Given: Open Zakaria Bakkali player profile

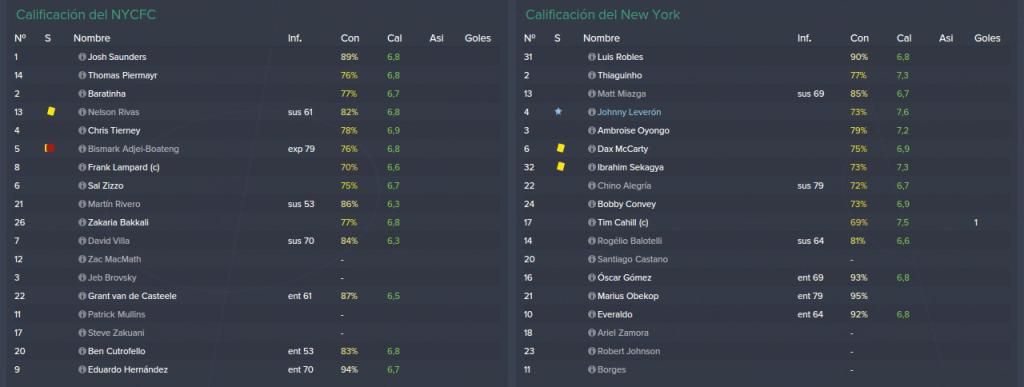Looking at the screenshot, I should click(x=118, y=223).
